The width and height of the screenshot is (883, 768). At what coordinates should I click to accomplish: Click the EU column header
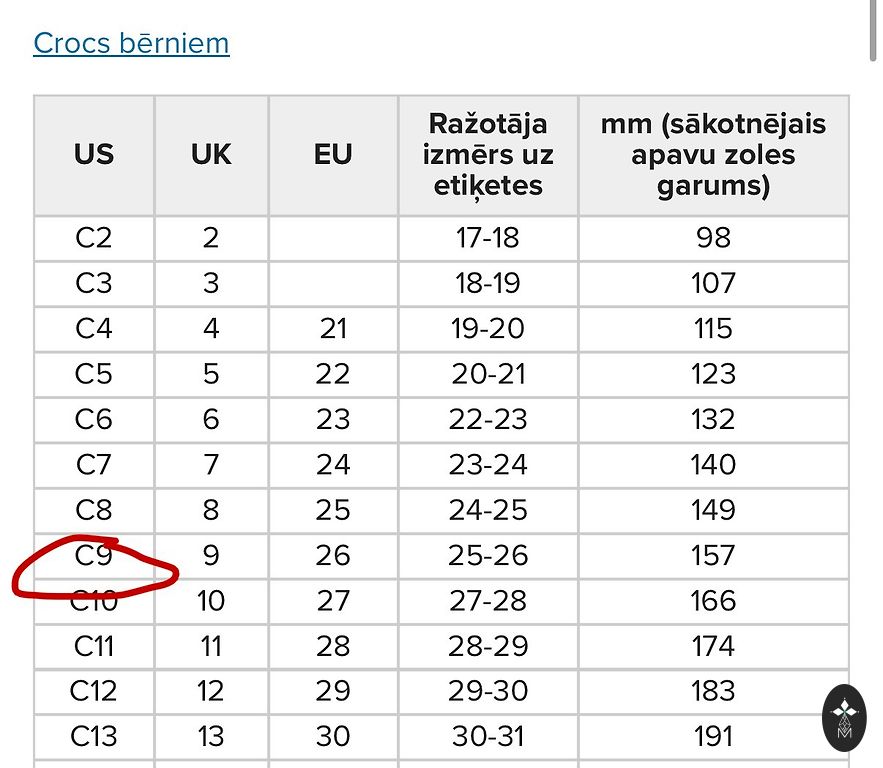(333, 155)
